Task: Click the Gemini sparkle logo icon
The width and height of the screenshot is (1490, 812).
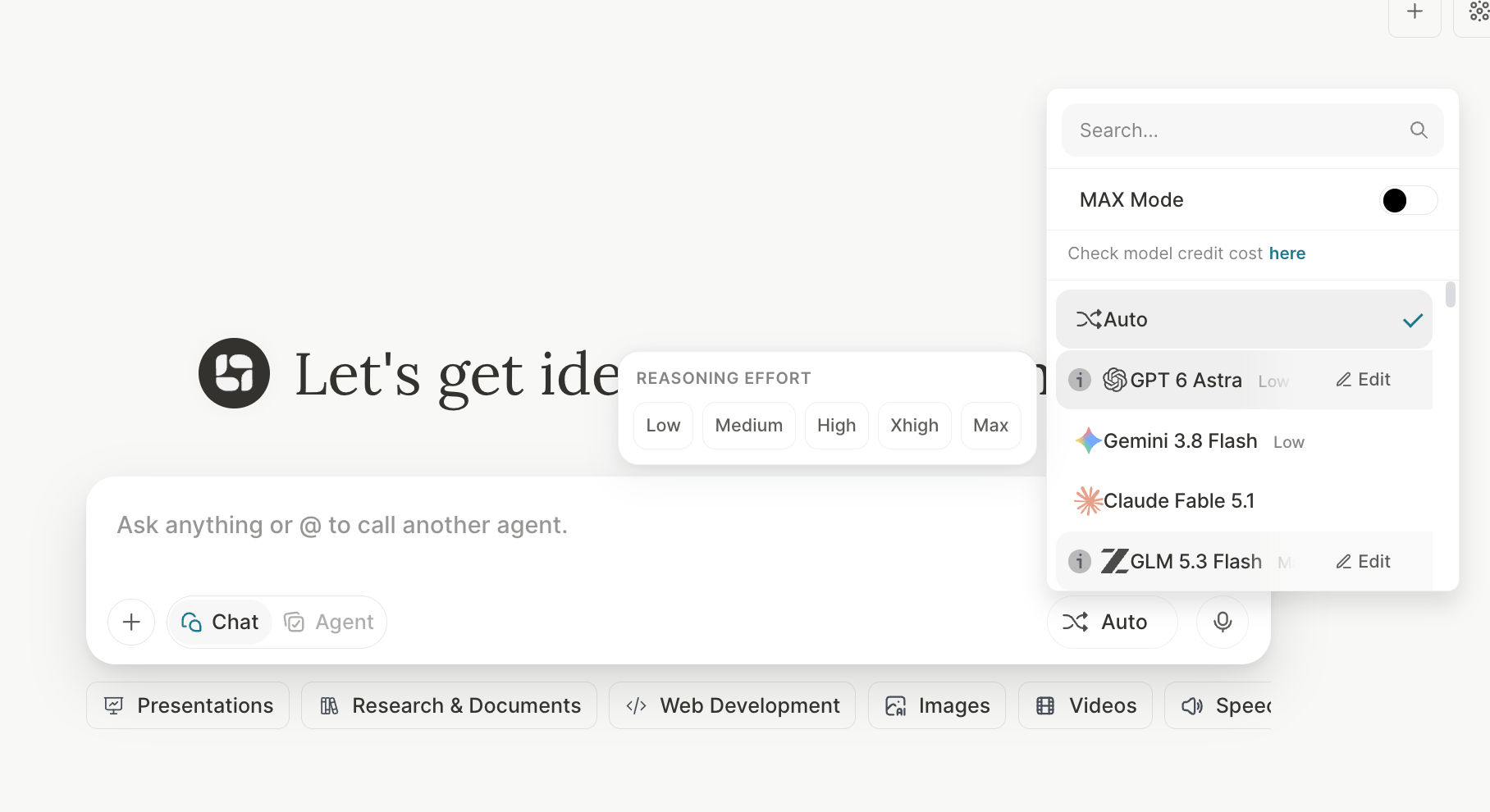Action: (1088, 440)
